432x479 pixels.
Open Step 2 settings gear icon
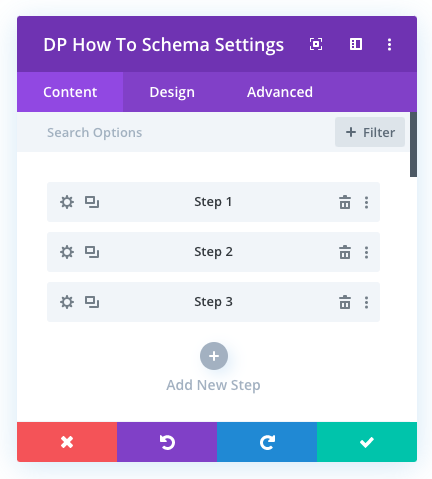coord(67,252)
